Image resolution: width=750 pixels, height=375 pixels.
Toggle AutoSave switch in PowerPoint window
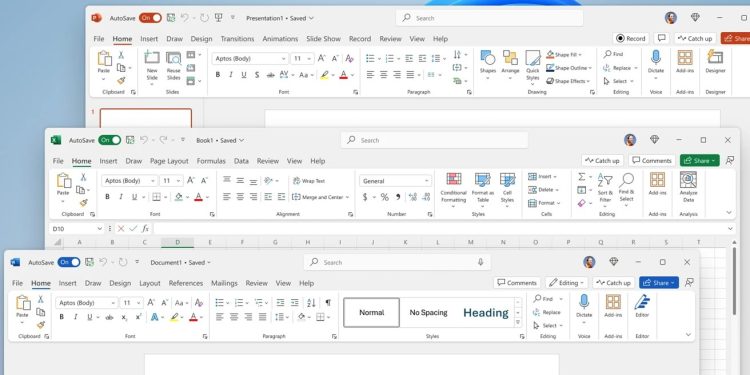point(150,18)
